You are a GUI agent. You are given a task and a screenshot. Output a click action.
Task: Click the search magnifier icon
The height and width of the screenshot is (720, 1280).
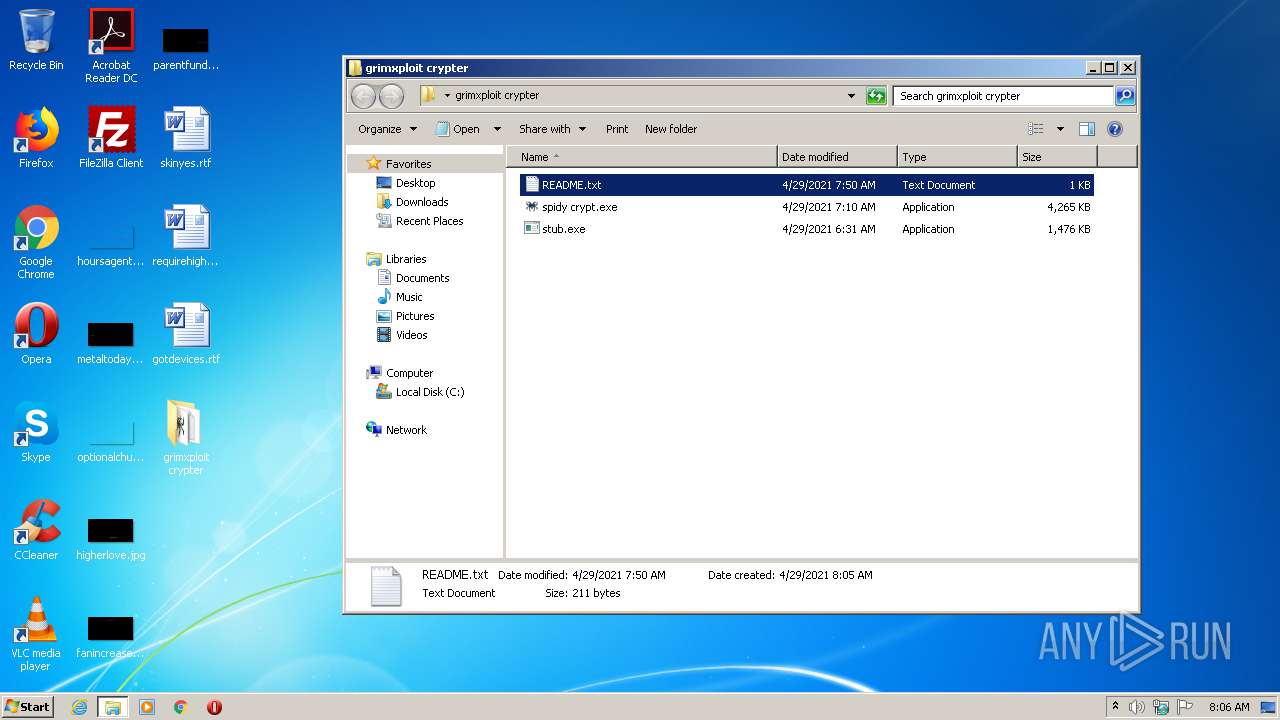[1125, 96]
